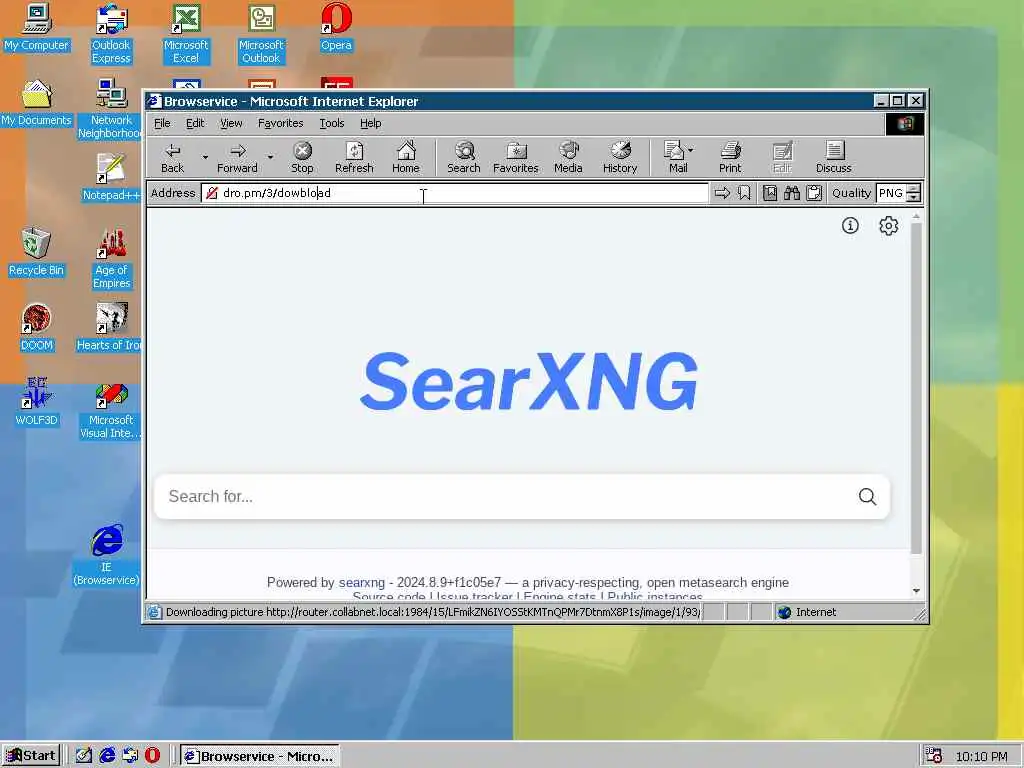
Task: Refresh the current page
Action: pos(354,157)
